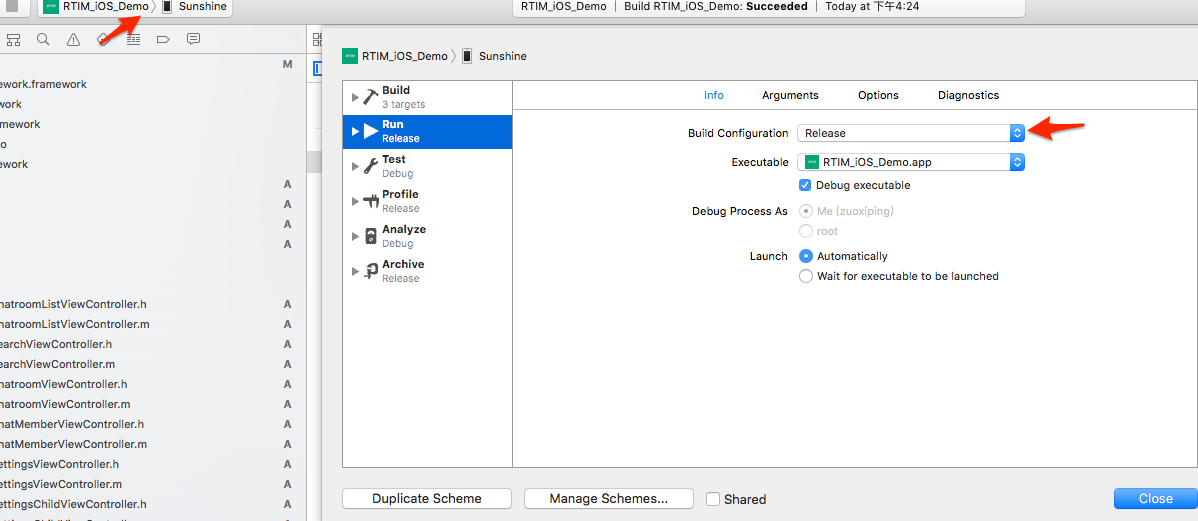Switch to the Options tab

click(878, 95)
